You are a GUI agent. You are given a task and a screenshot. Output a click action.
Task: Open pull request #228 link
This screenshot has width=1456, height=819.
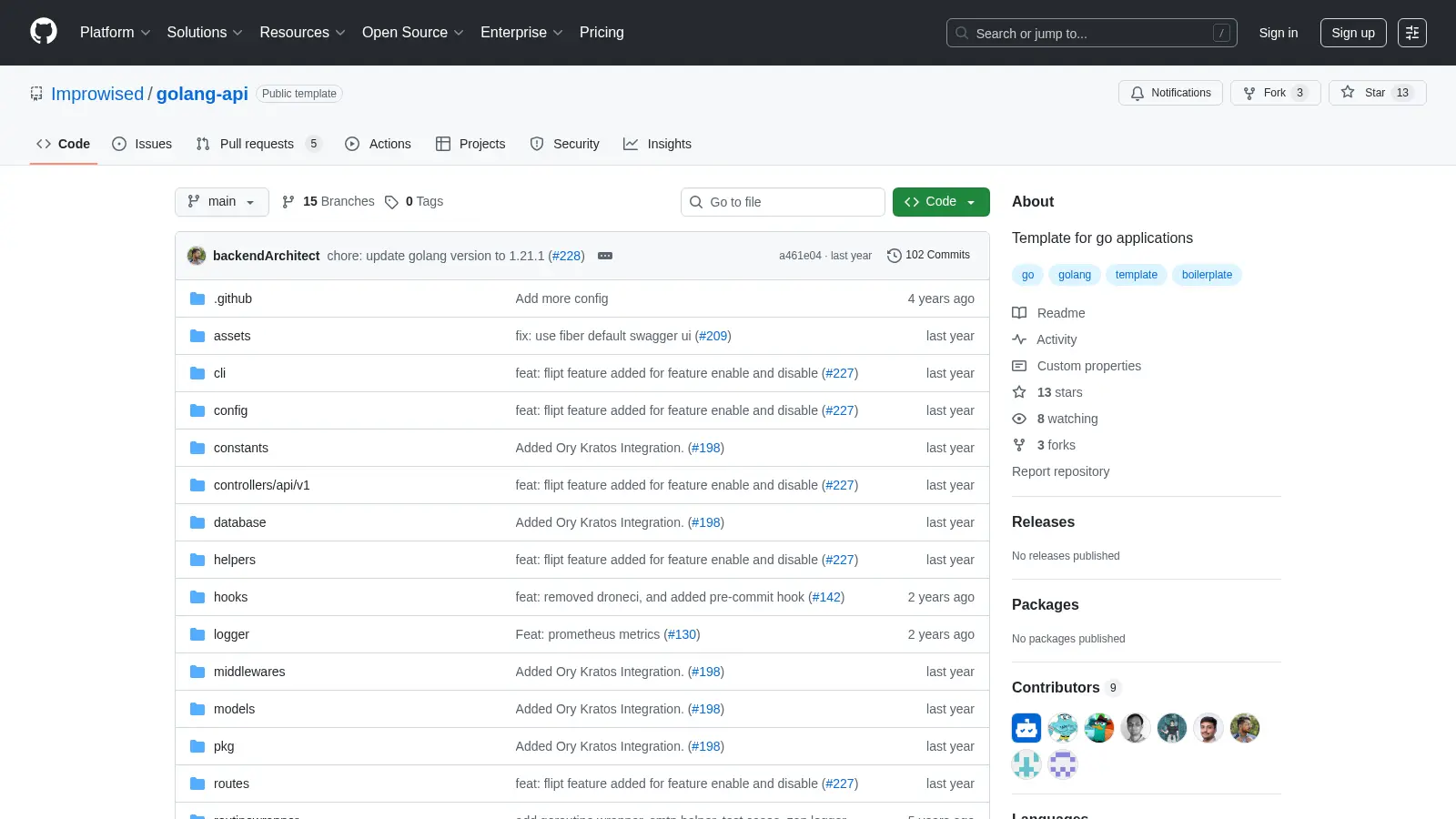(566, 256)
